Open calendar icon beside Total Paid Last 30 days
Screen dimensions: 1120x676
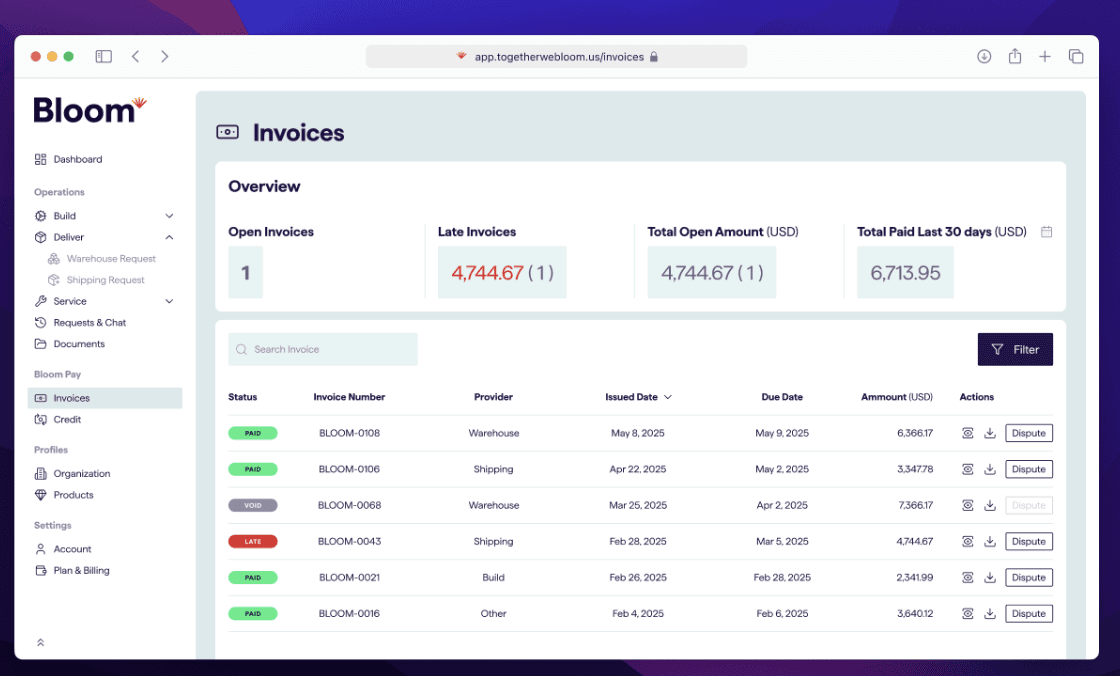(1046, 232)
